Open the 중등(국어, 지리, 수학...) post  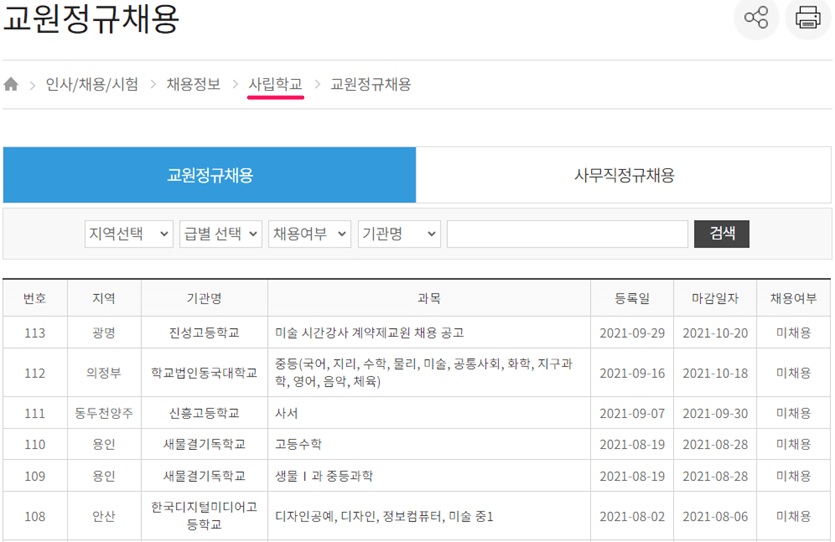(x=423, y=373)
